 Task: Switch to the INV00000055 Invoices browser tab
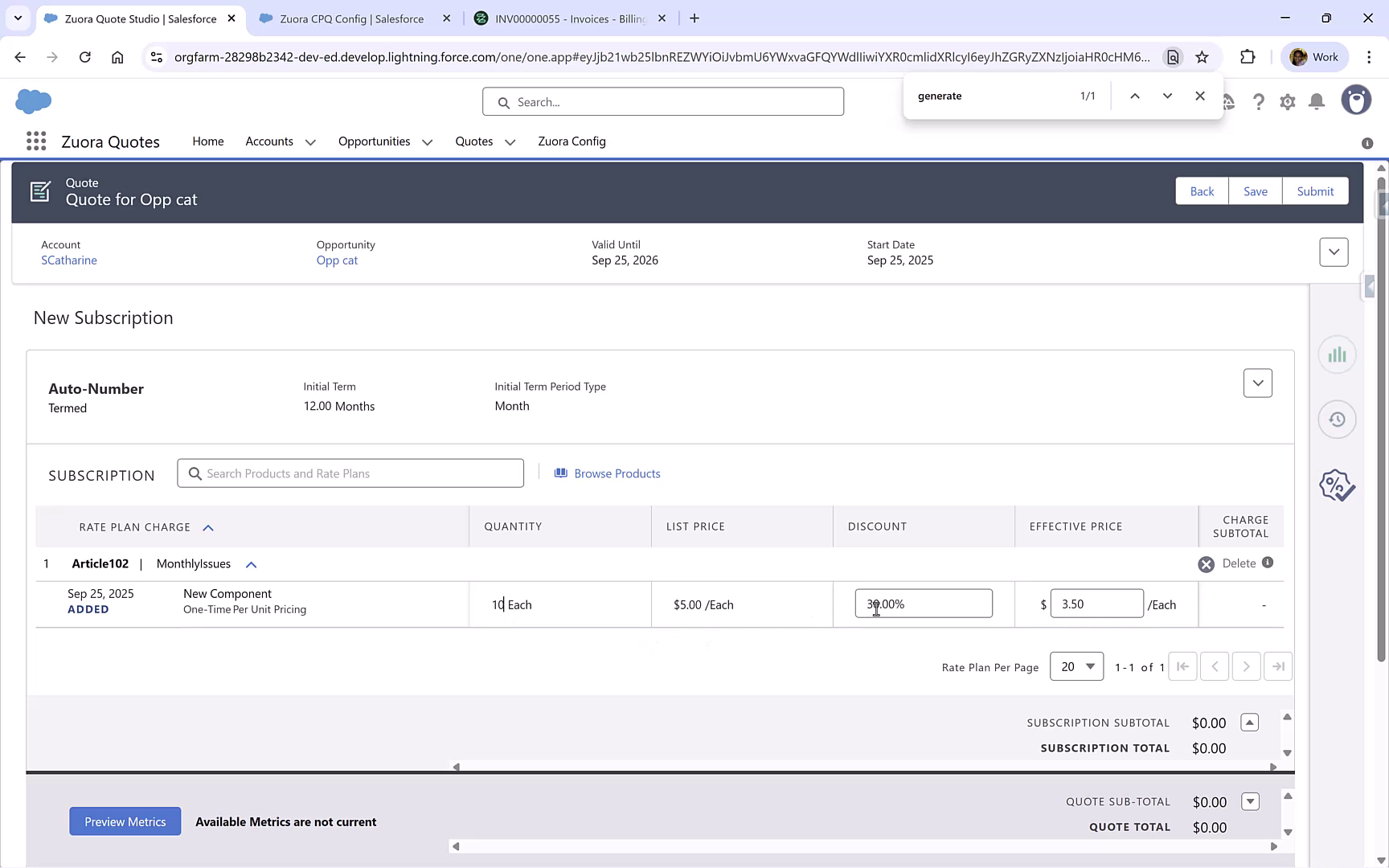(563, 18)
